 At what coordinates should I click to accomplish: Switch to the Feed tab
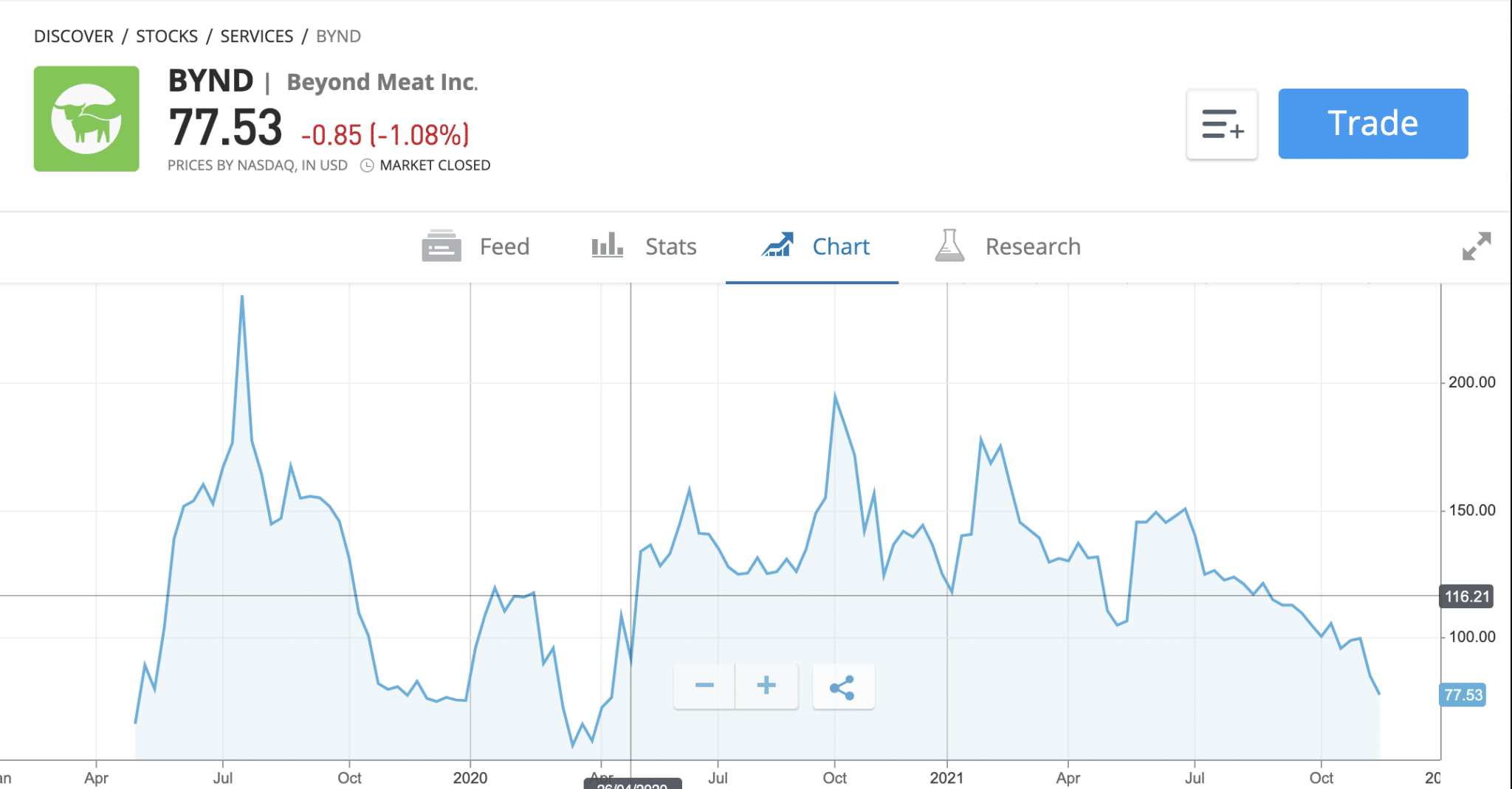point(475,247)
